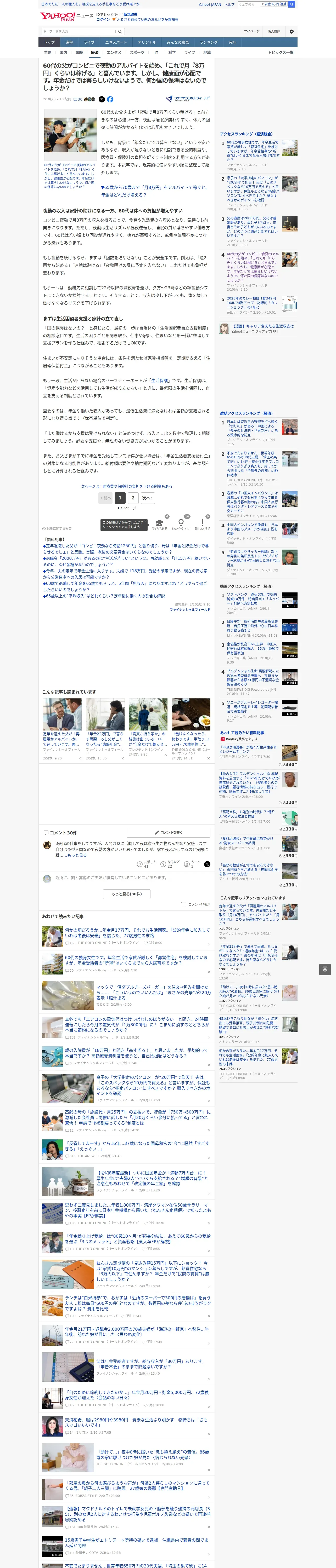The image size is (336, 1568).
Task: Click 記事に関する報告 report icon
Action: click(57, 528)
